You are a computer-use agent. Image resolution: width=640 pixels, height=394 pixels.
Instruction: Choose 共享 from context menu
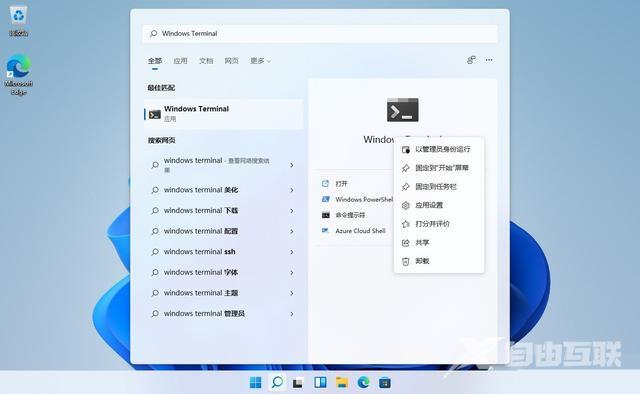click(439, 243)
